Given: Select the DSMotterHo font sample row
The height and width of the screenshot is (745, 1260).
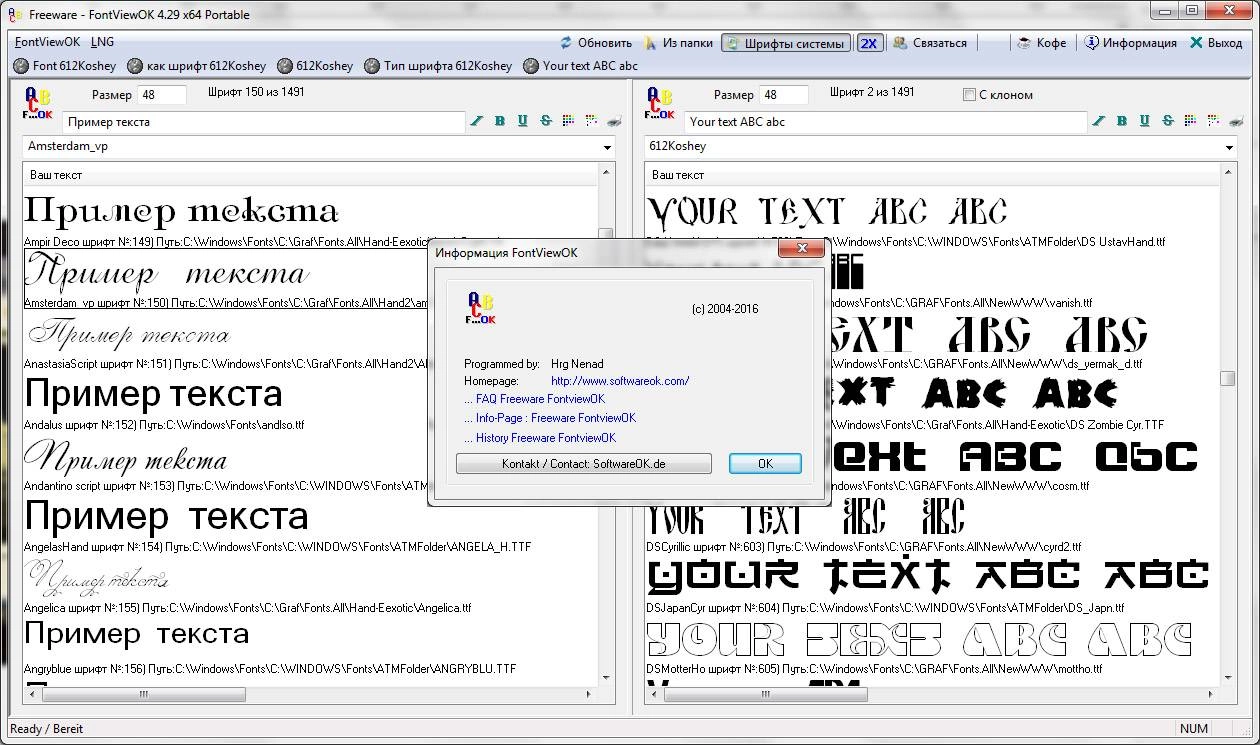Looking at the screenshot, I should (932, 646).
